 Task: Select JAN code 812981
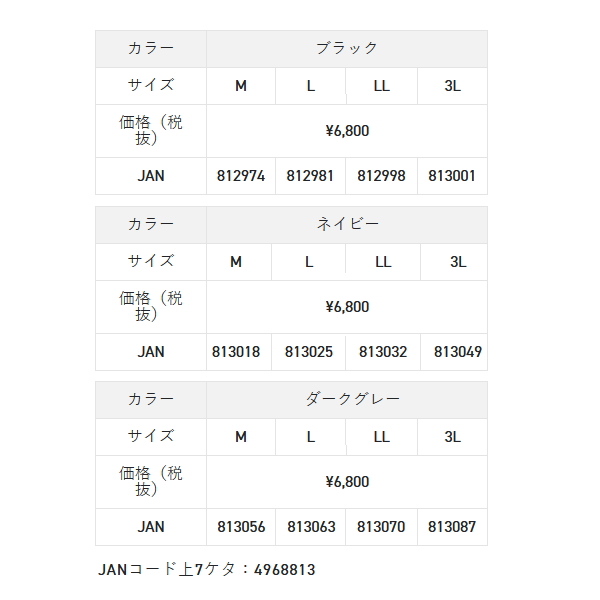click(311, 176)
